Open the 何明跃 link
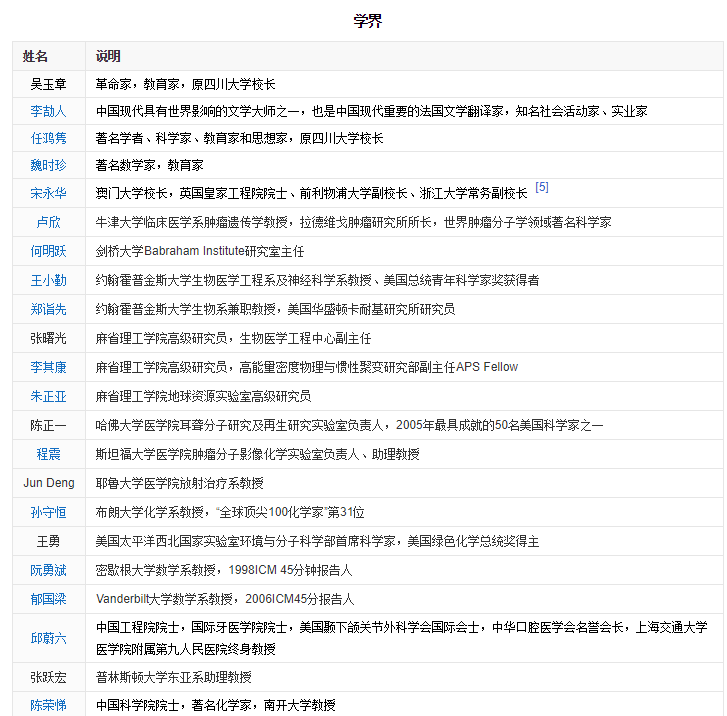 point(48,251)
